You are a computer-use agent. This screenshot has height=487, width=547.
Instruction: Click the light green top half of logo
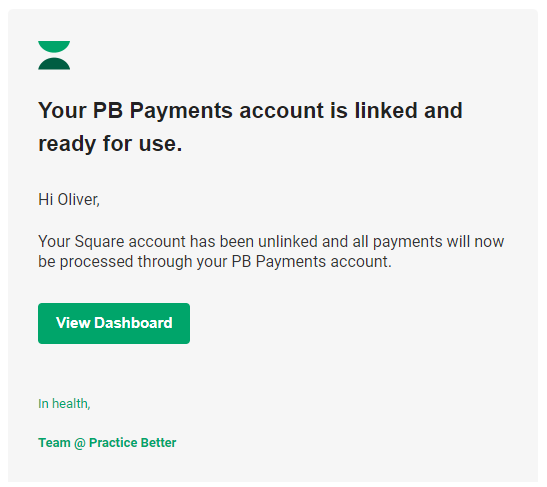[x=54, y=46]
